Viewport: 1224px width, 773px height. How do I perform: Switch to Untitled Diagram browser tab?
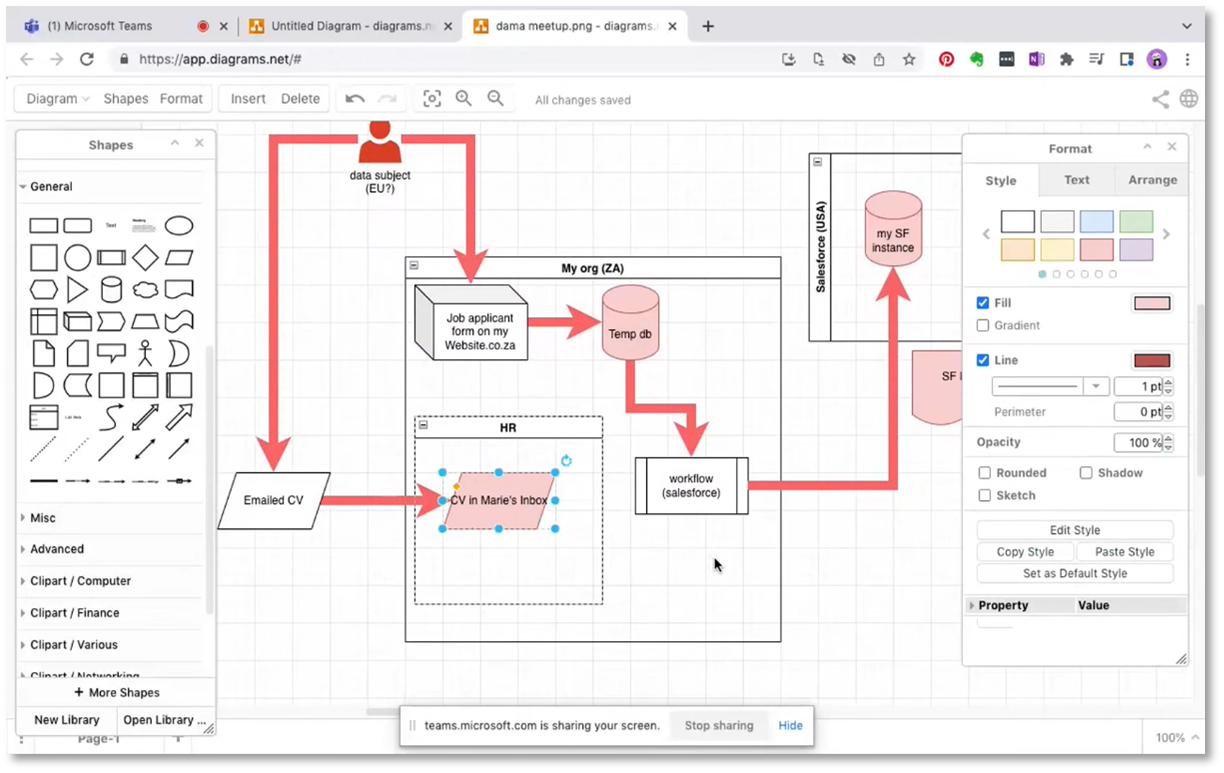coord(350,26)
